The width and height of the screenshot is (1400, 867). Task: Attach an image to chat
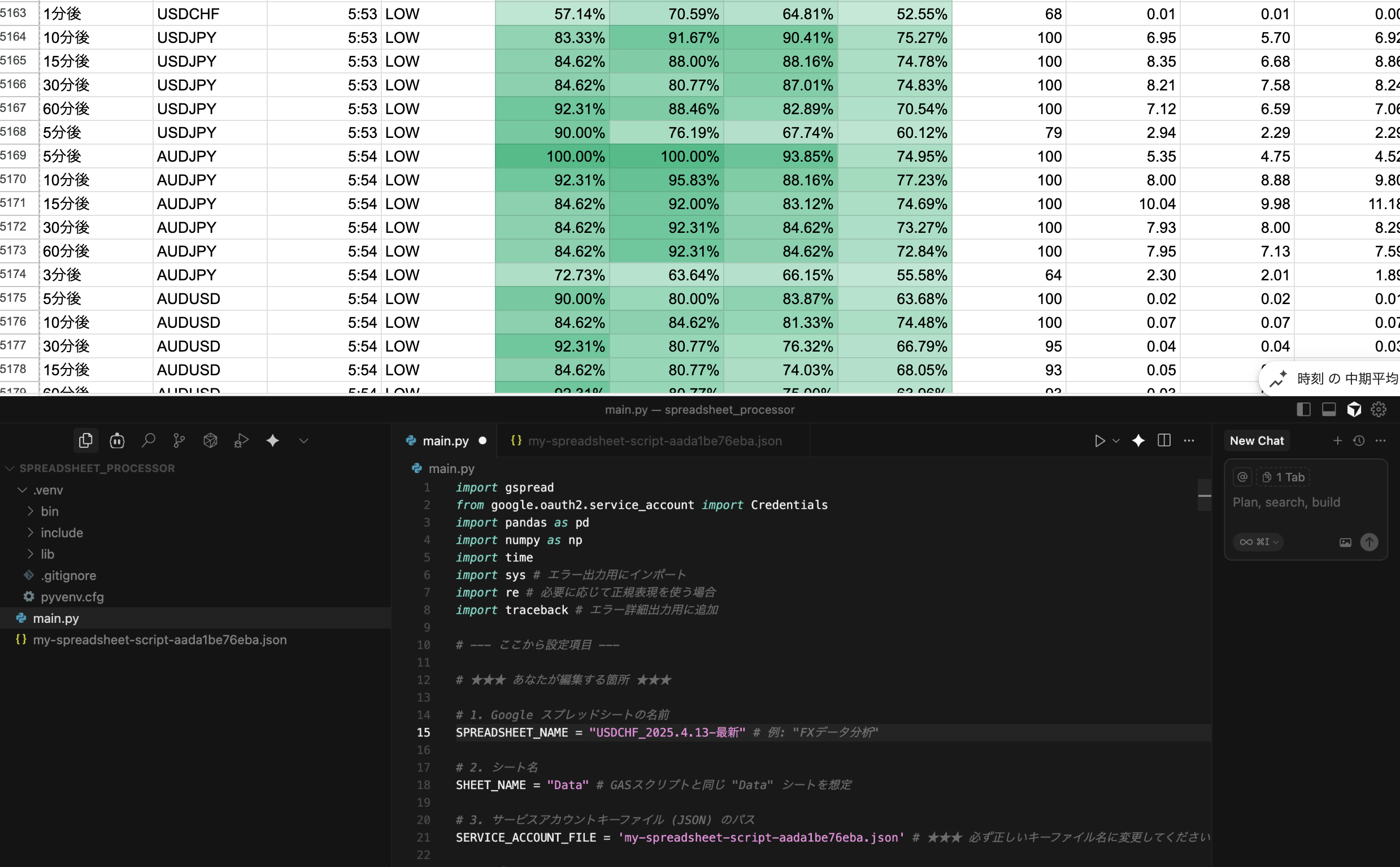[1345, 542]
